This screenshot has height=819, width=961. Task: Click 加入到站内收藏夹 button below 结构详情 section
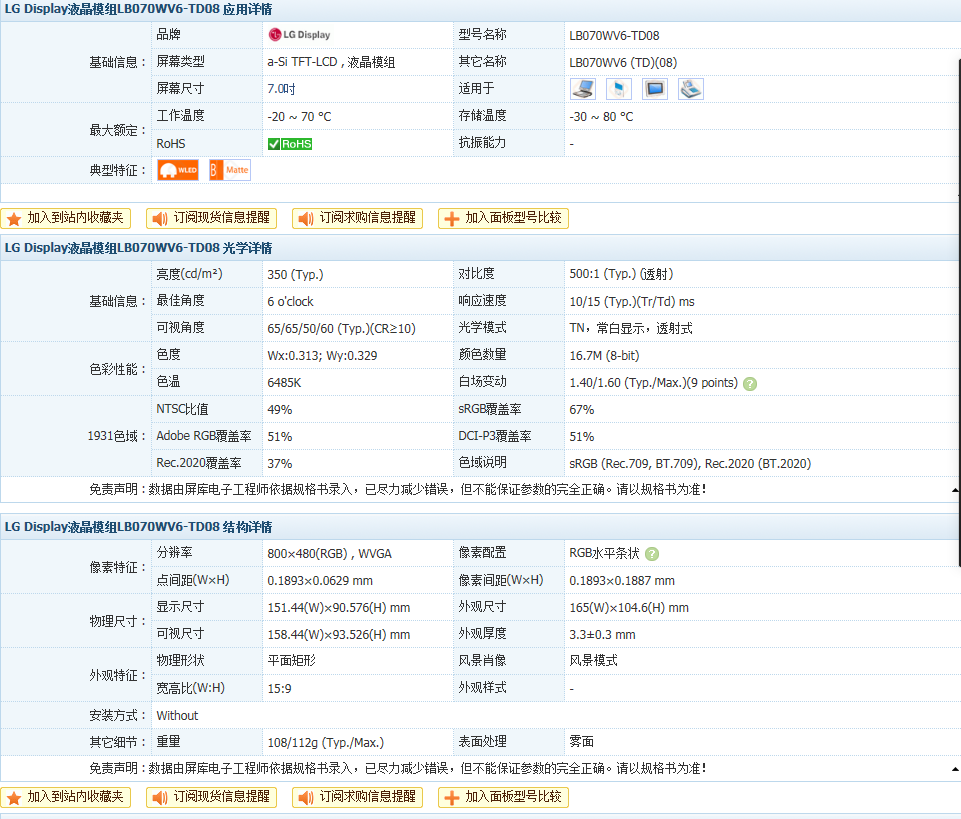[x=66, y=797]
